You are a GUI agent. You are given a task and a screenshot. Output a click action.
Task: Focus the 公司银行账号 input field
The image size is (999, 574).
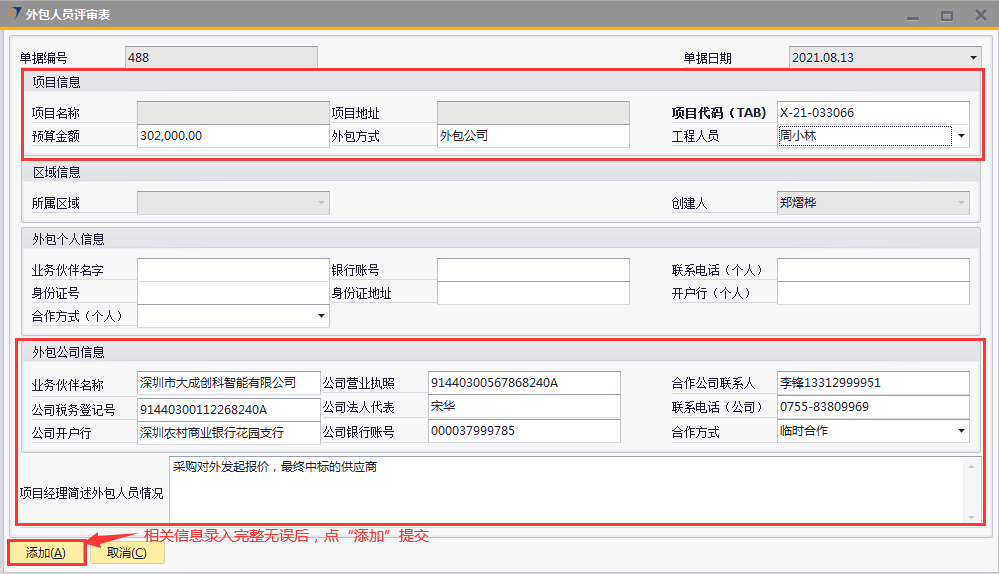click(x=523, y=431)
